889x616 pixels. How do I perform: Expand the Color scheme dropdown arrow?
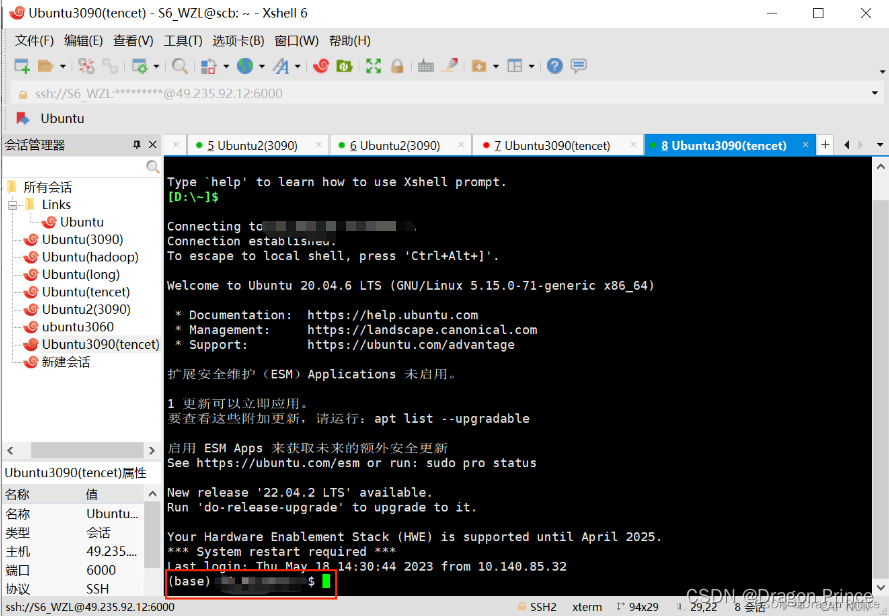coord(226,67)
